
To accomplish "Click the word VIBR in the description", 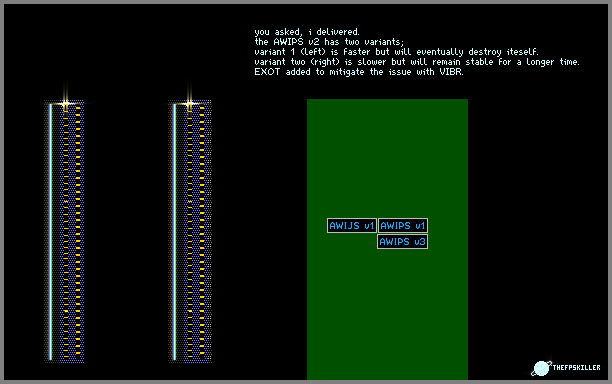I will tap(451, 72).
